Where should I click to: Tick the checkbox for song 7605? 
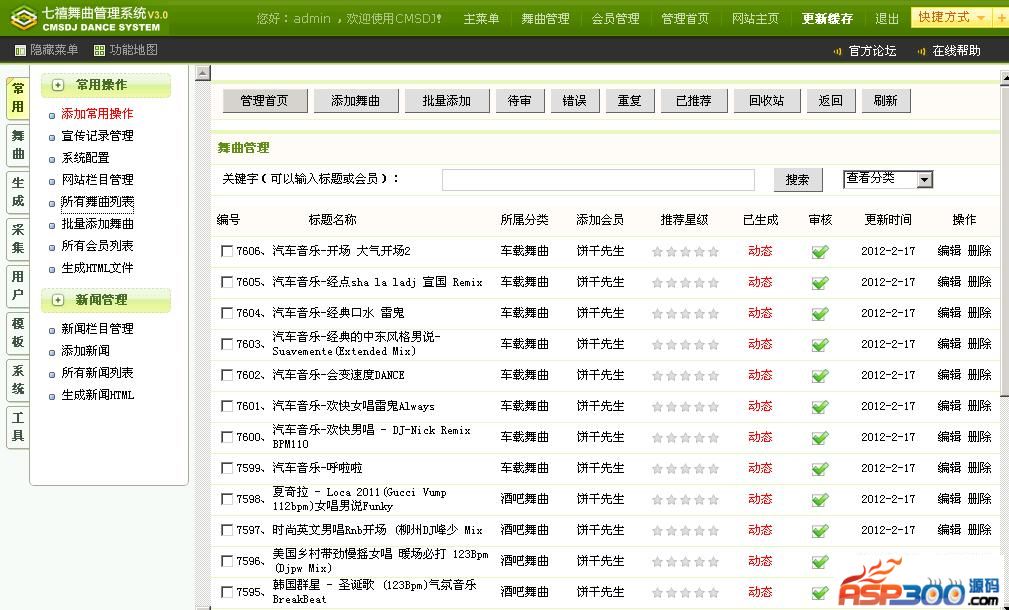pos(227,282)
